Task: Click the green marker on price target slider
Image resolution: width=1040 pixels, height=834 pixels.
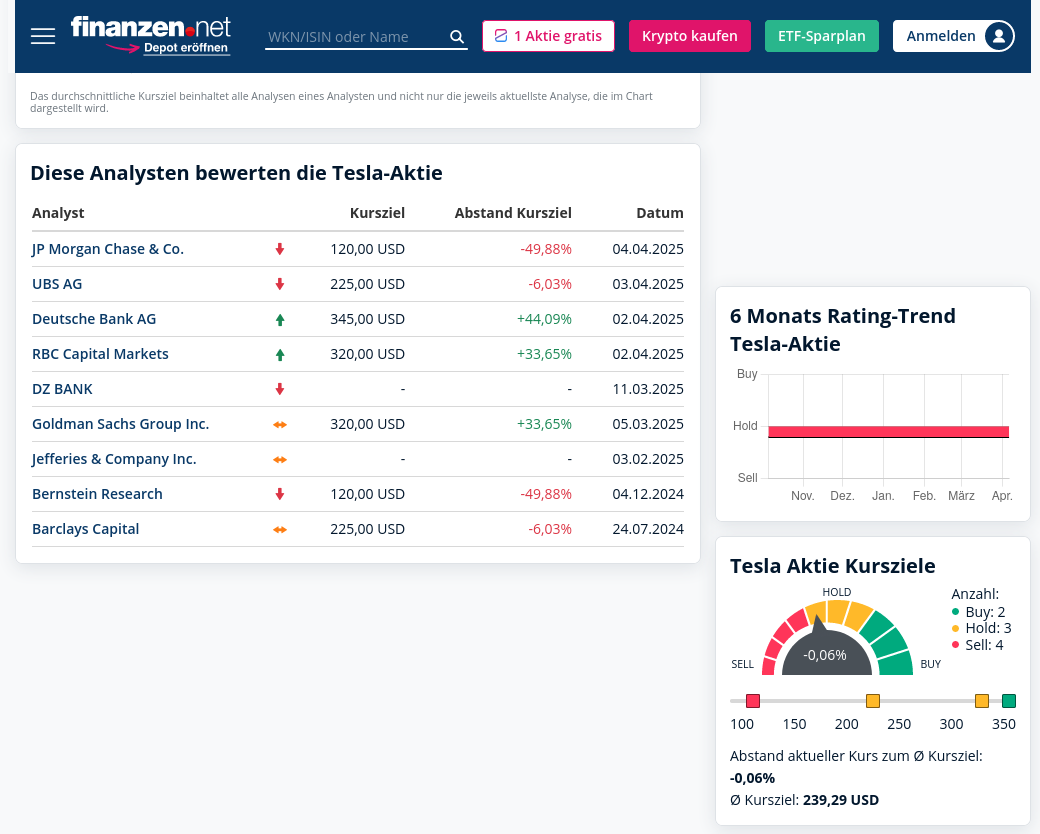Action: 1009,701
